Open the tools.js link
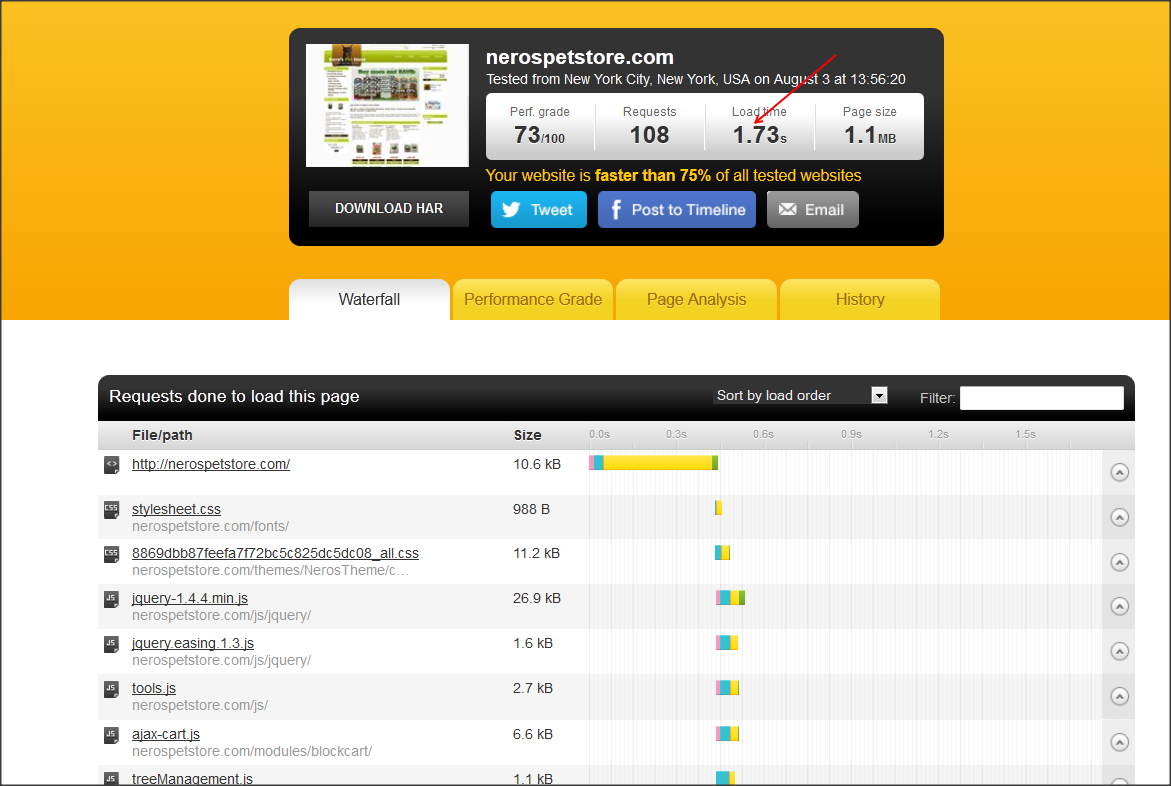 [154, 688]
